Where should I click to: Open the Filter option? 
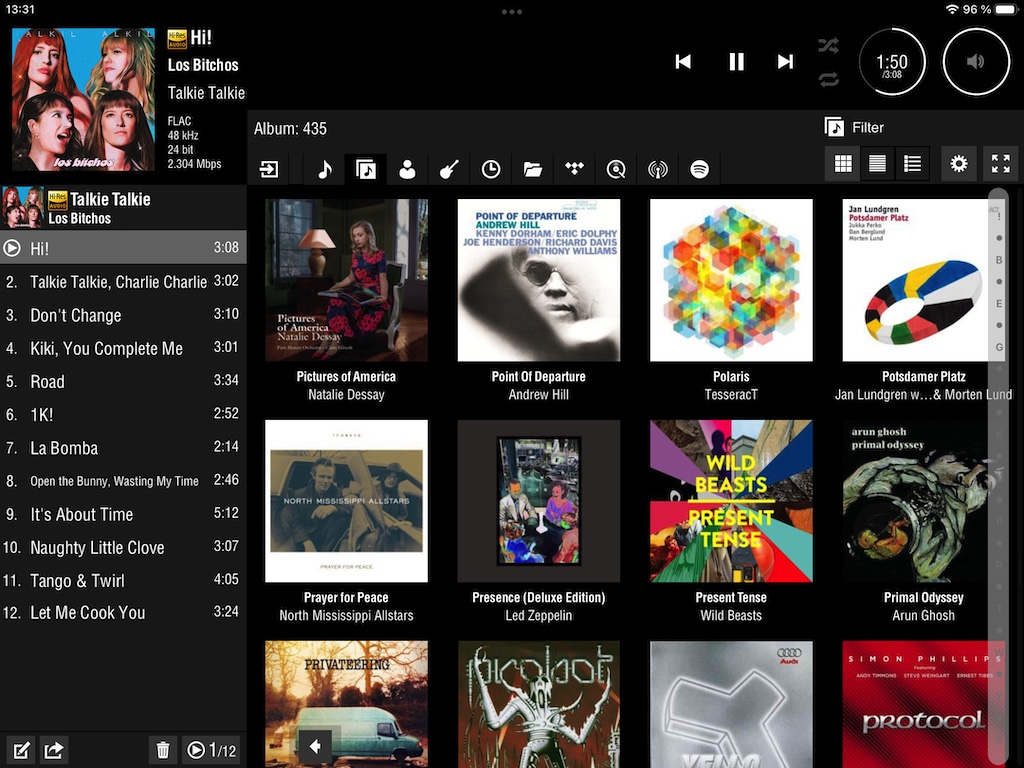coord(854,127)
